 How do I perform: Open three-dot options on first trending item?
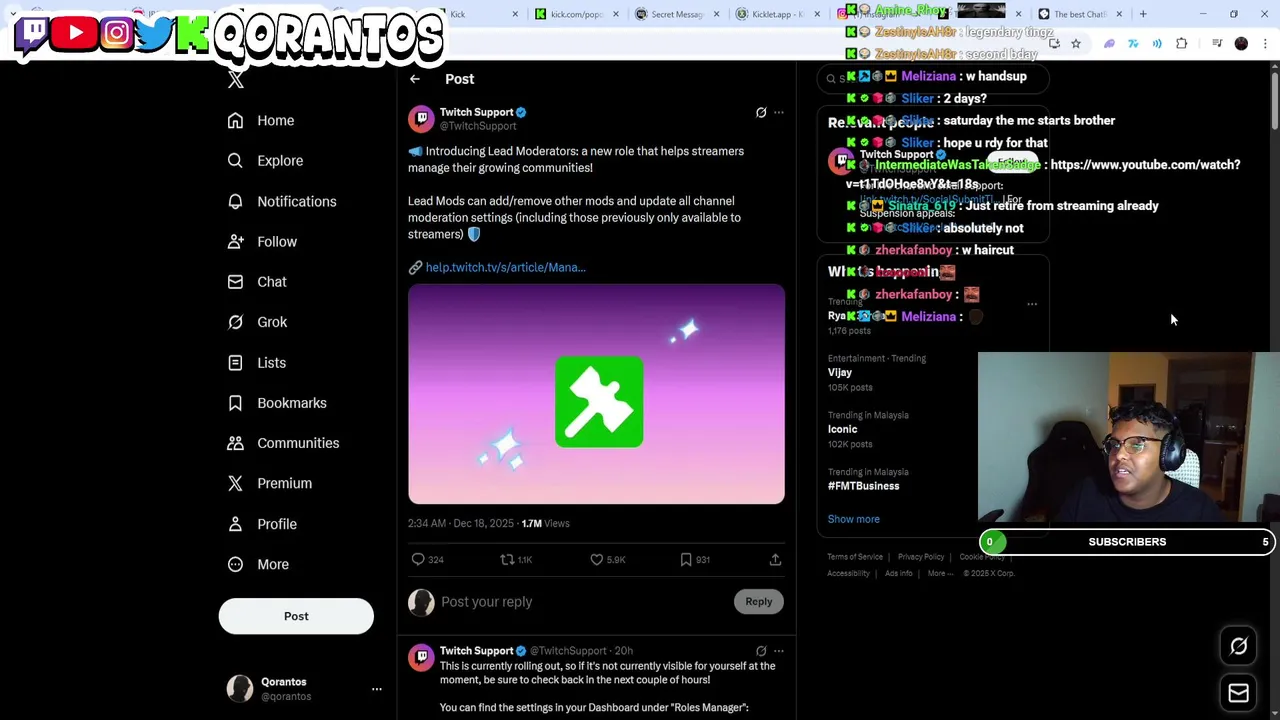click(1032, 304)
